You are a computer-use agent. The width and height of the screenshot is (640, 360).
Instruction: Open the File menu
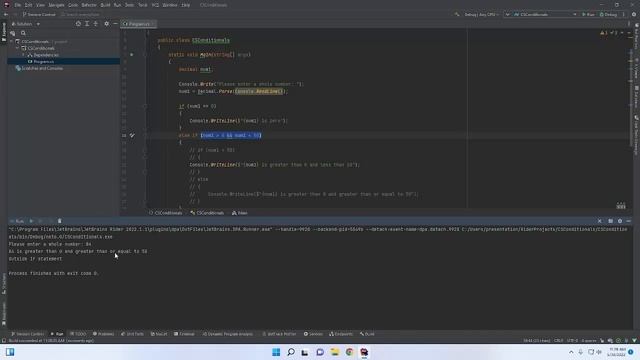[x=18, y=5]
